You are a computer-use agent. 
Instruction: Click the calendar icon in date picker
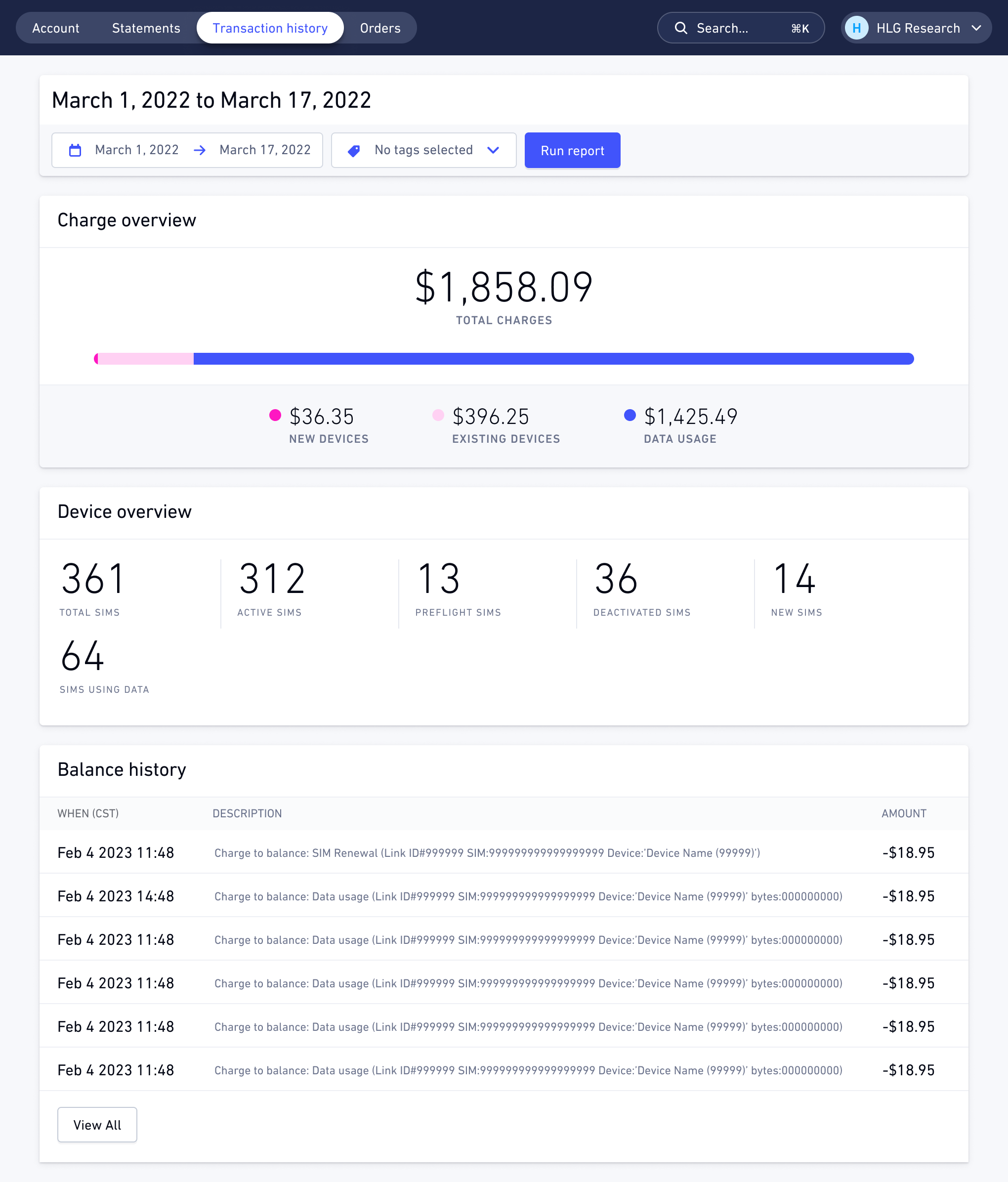point(75,150)
